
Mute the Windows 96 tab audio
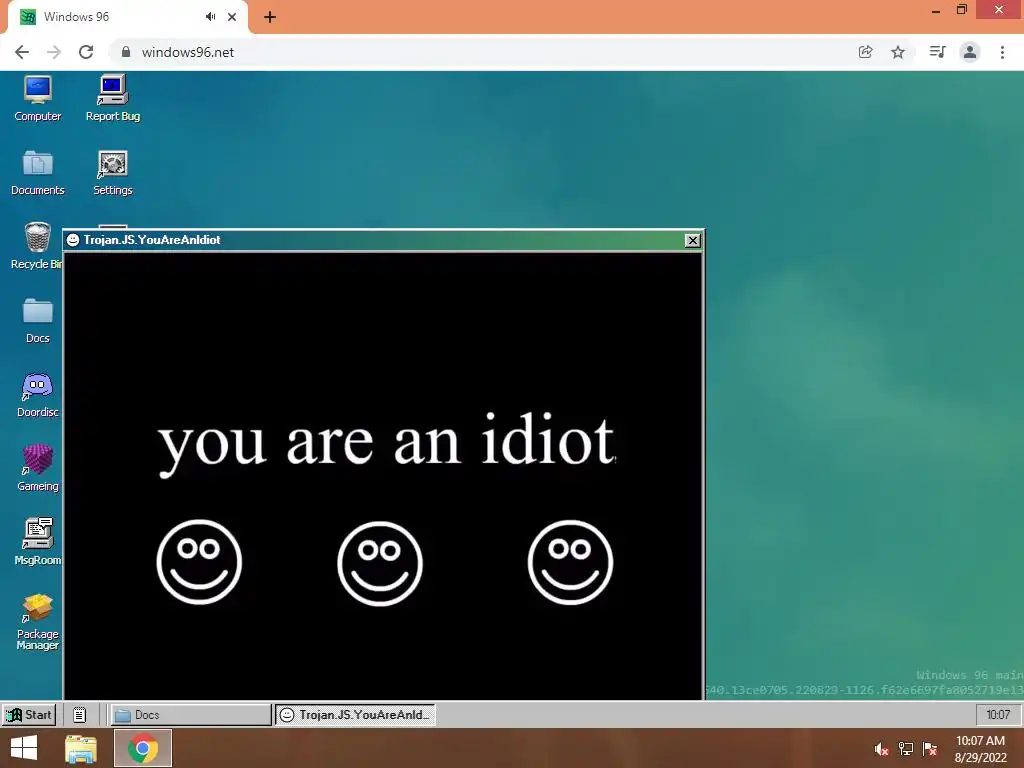pos(210,17)
